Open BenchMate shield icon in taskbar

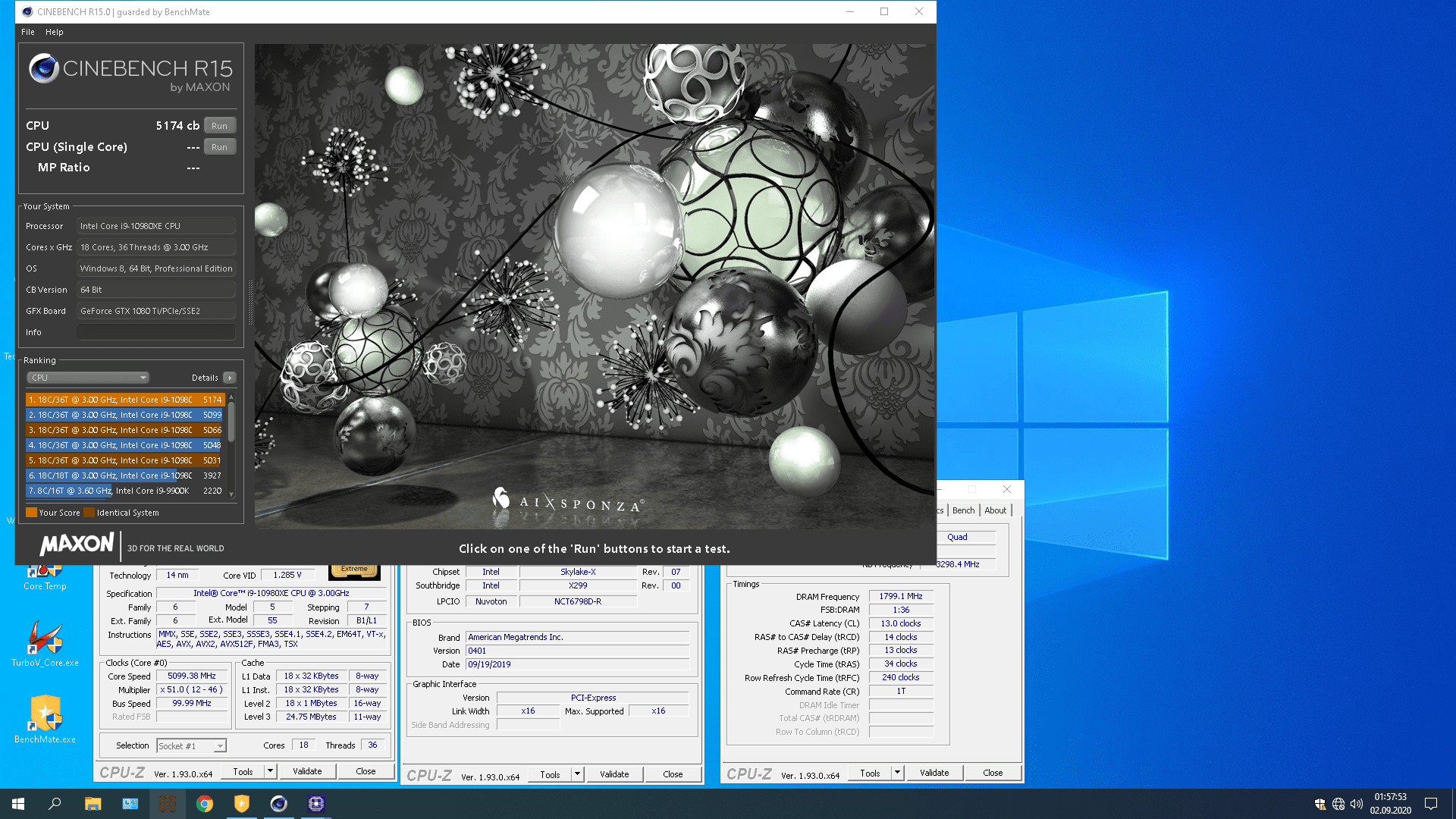(x=241, y=804)
